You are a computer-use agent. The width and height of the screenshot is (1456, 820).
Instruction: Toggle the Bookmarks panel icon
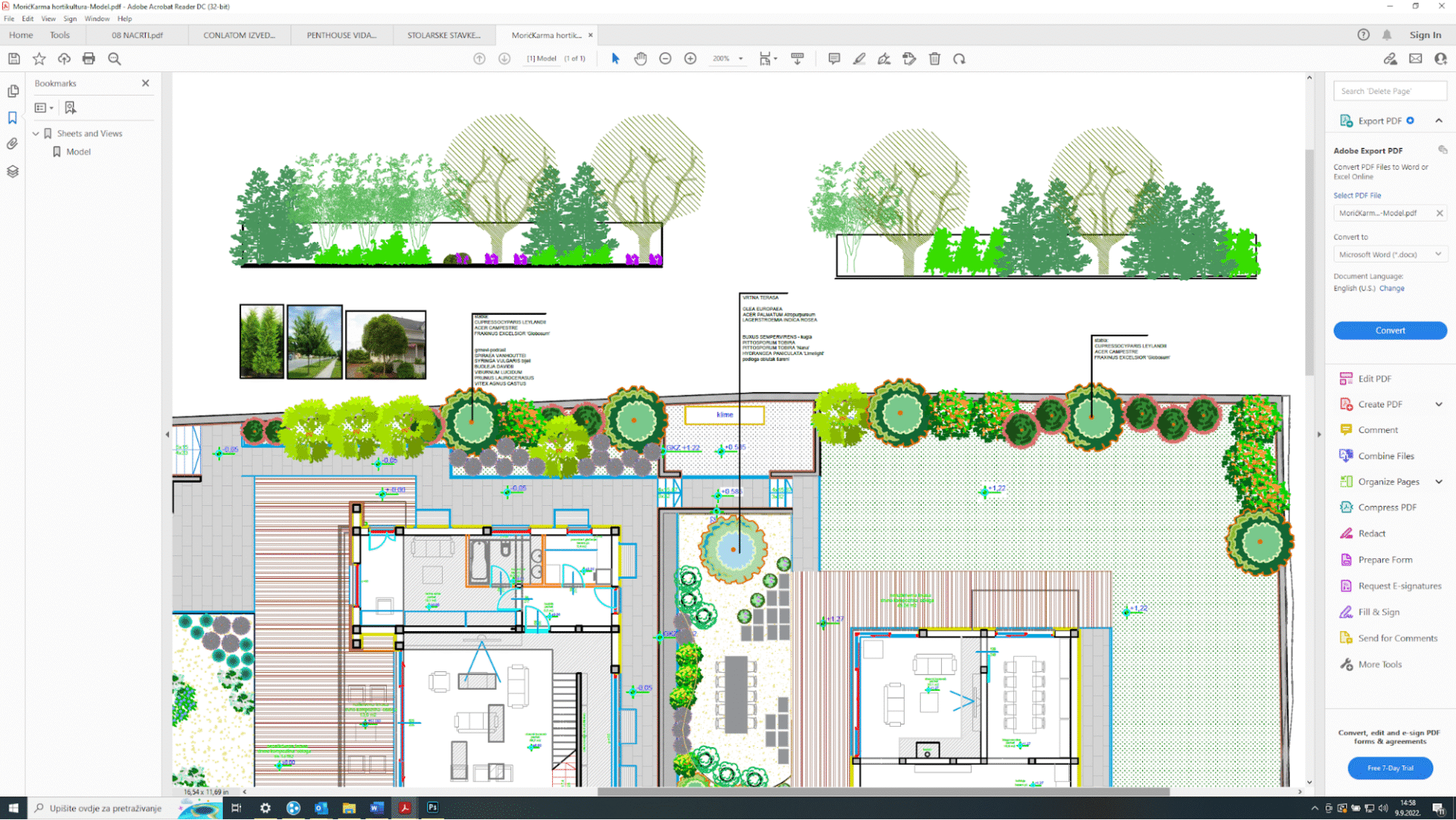click(12, 118)
